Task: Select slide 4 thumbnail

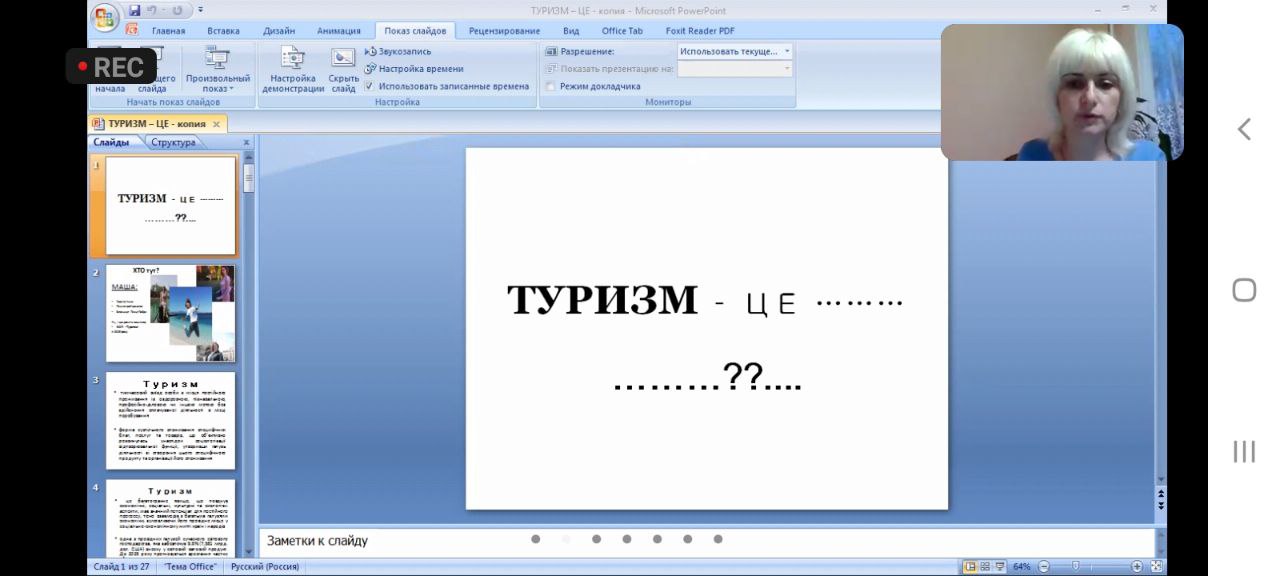Action: coord(171,518)
